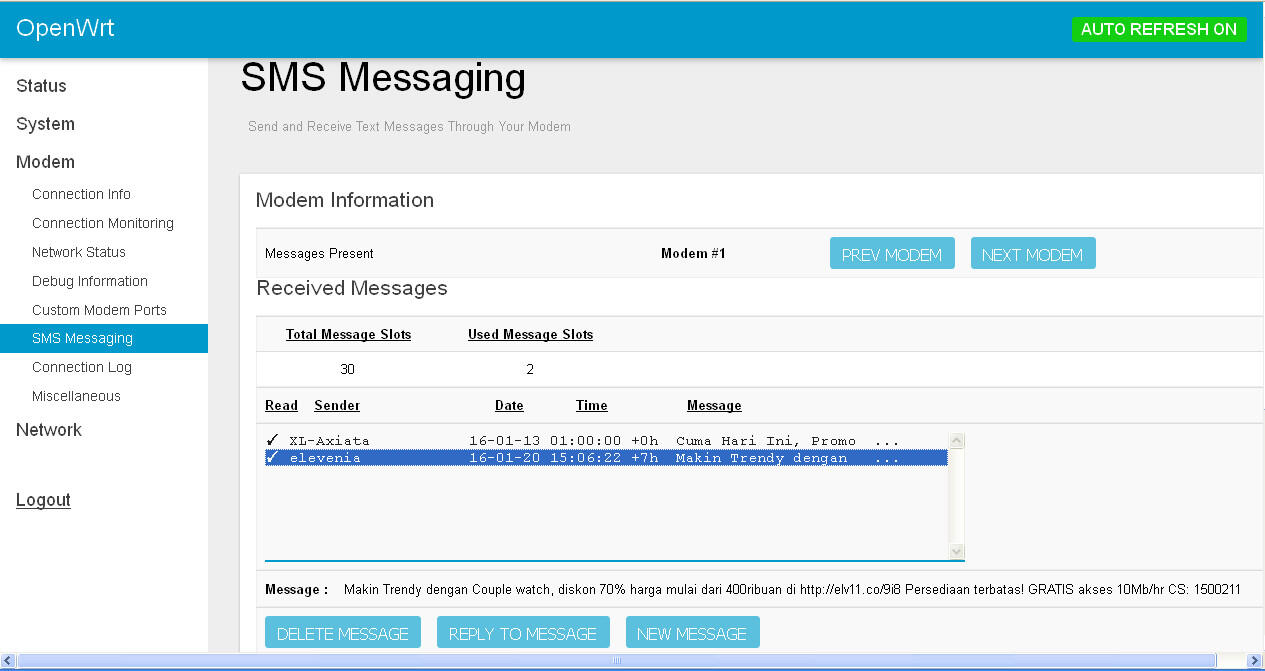Open the SMS Messaging page
The image size is (1265, 671).
click(83, 338)
